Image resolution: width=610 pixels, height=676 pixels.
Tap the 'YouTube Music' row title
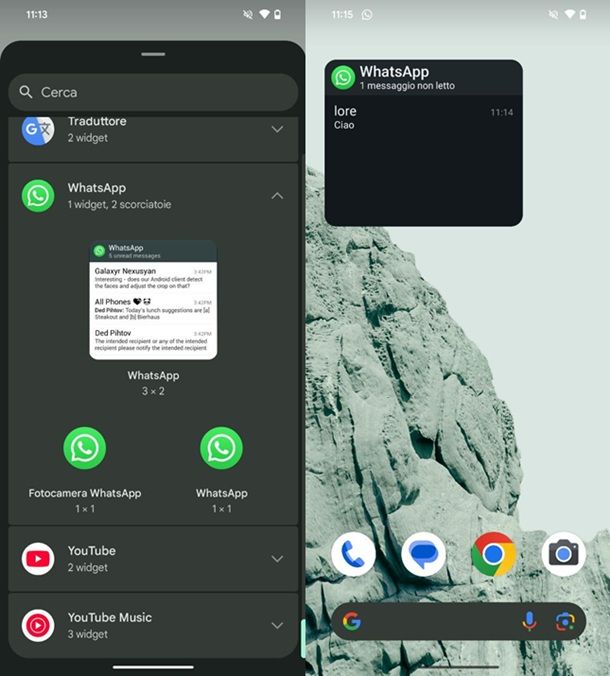pyautogui.click(x=109, y=617)
